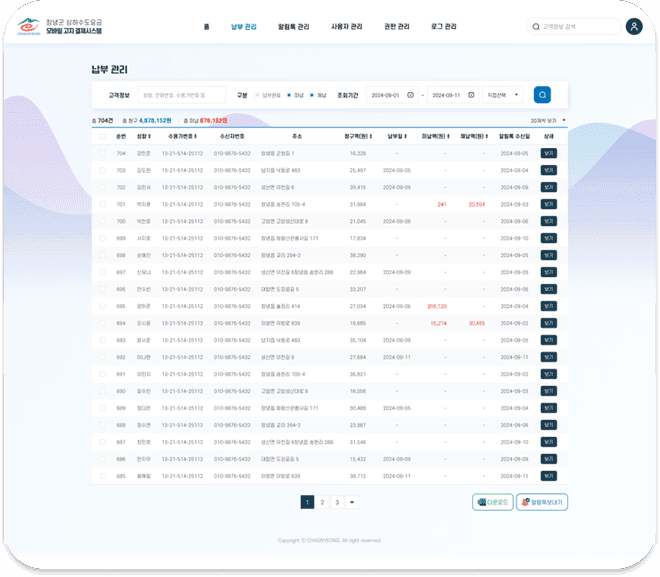Sort by 납부일 column arrow icon

407,136
